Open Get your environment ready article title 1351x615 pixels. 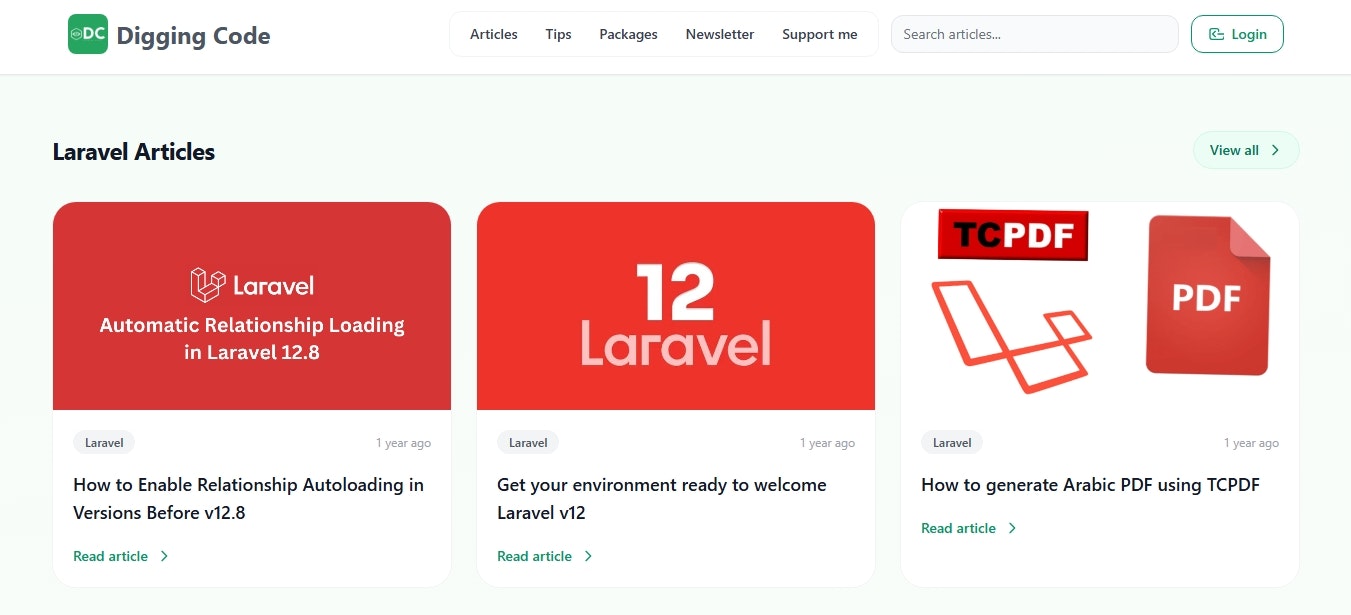point(662,498)
